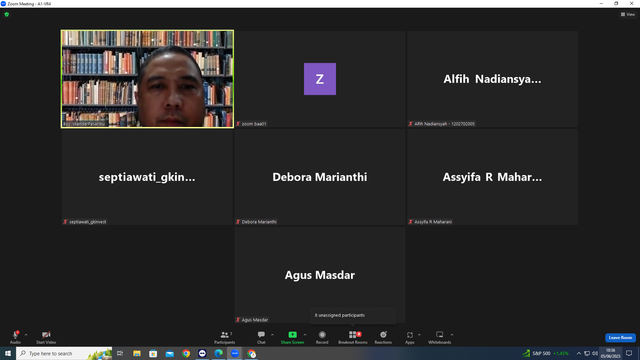Open second Chrome profile icon on taskbar
Screen dimensions: 640x360
251,353
